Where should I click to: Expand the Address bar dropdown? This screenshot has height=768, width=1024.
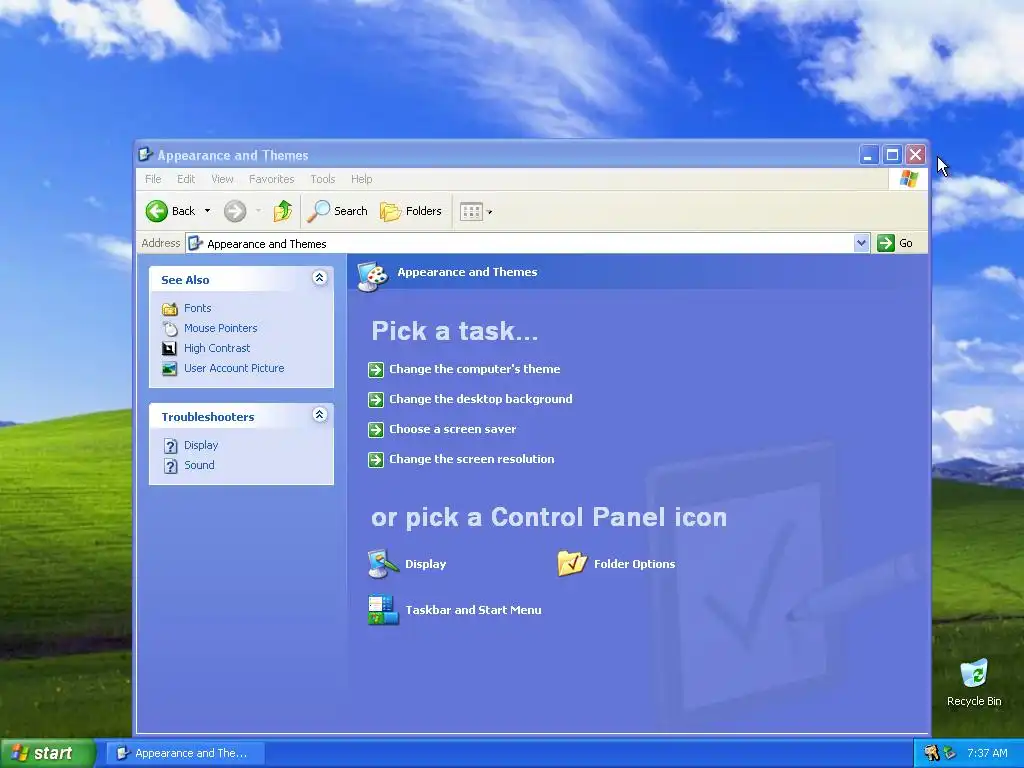pyautogui.click(x=861, y=243)
